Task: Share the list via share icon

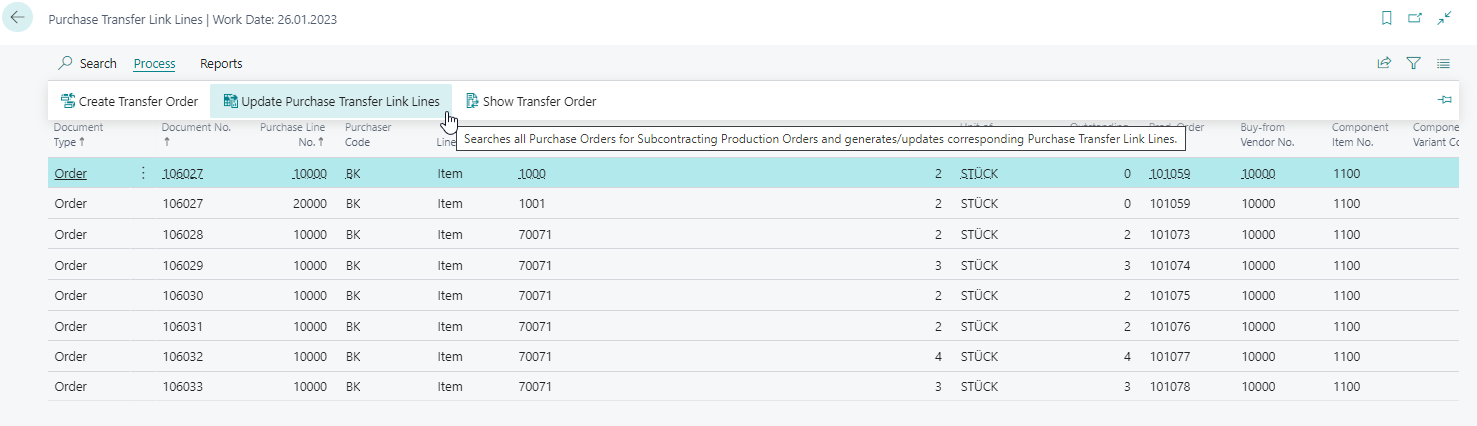Action: tap(1384, 63)
